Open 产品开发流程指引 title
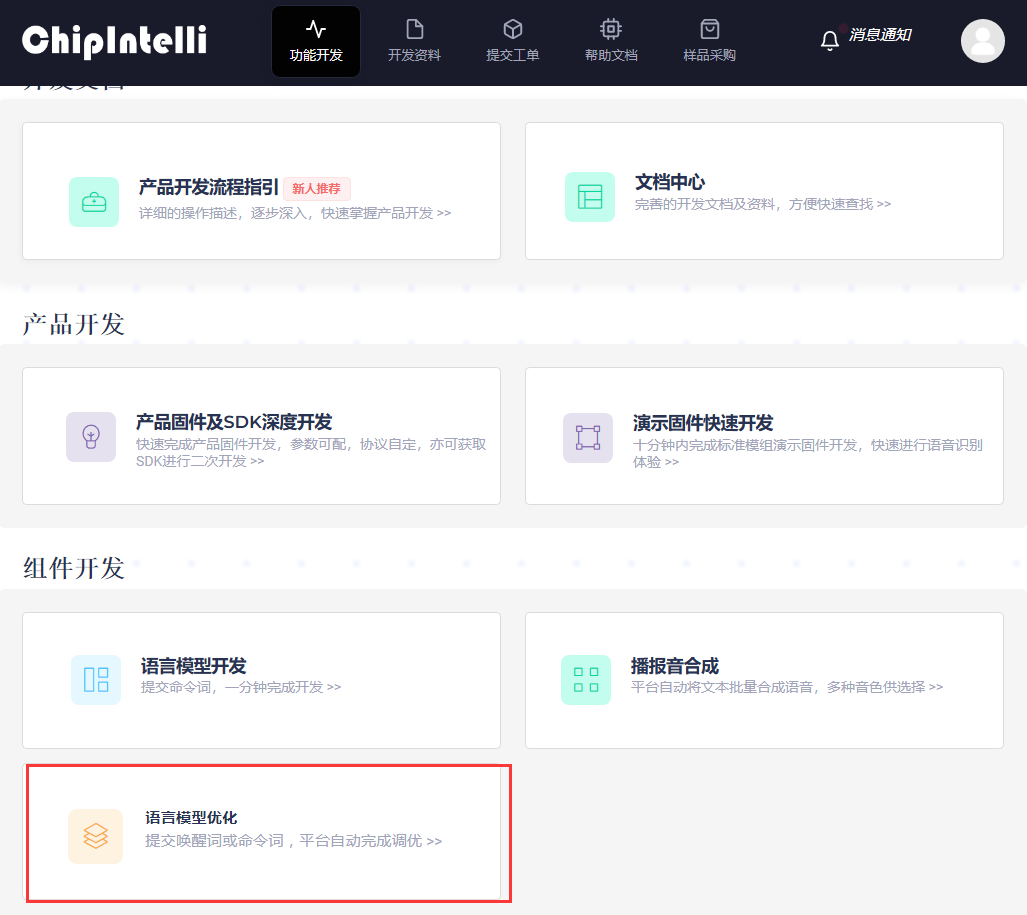This screenshot has width=1027, height=915. [208, 187]
